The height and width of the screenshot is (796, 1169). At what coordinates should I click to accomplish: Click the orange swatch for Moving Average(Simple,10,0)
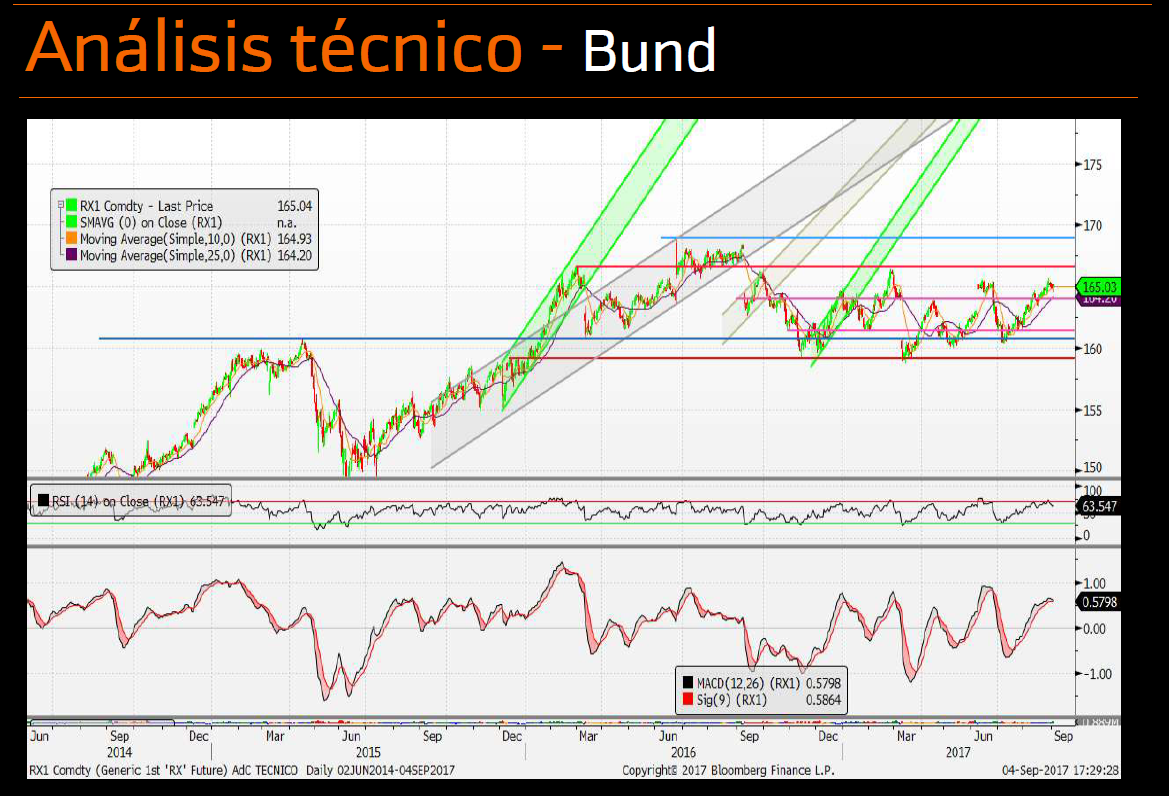click(x=72, y=238)
